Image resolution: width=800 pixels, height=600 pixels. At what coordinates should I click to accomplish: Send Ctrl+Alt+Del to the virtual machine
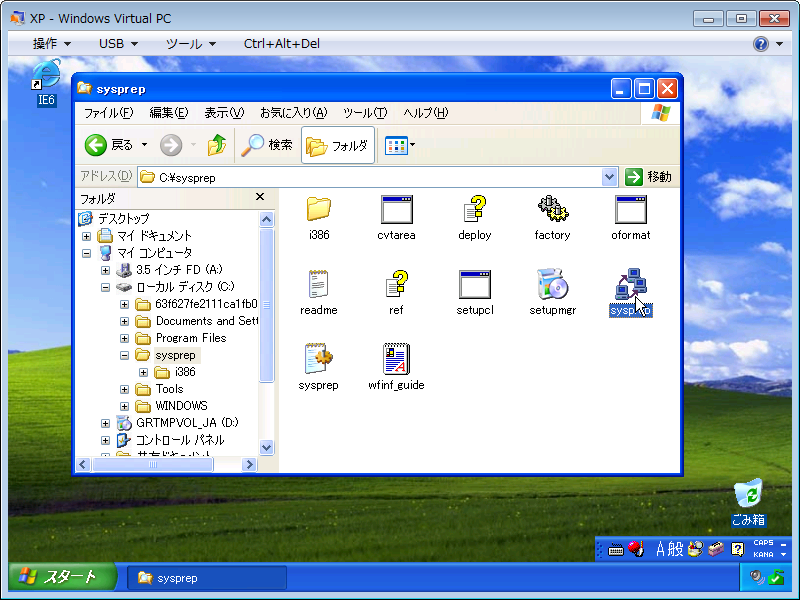point(282,44)
